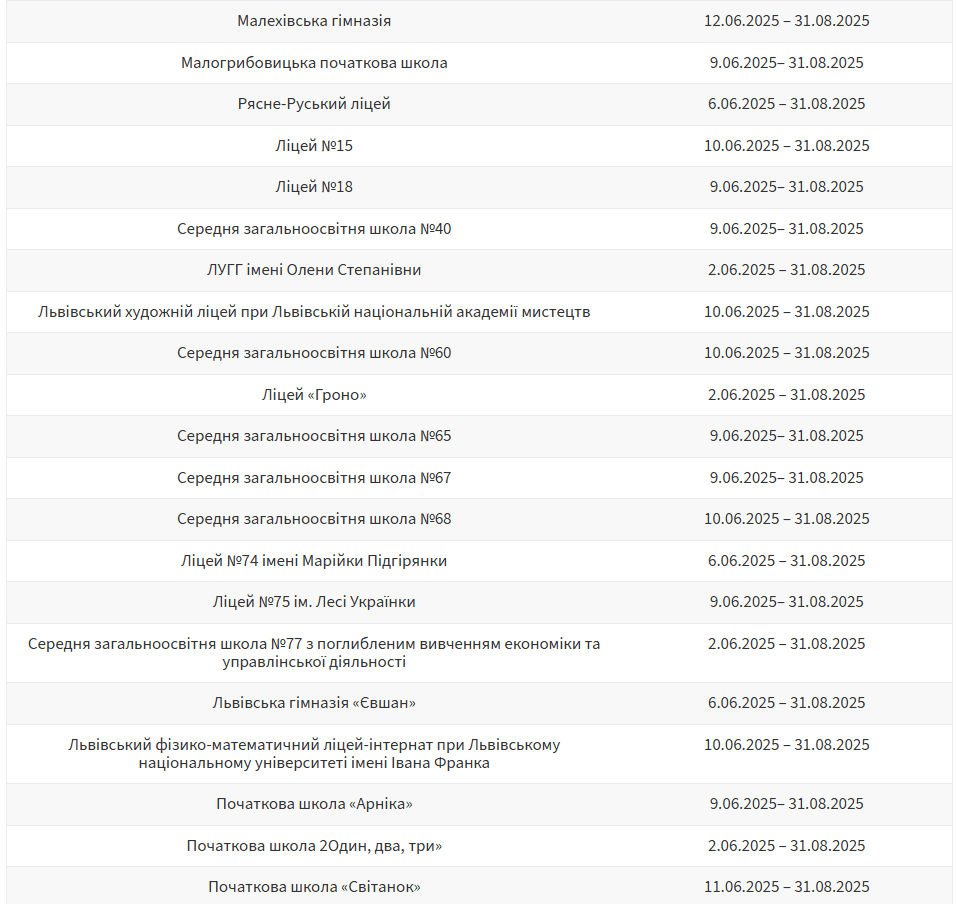Screen dimensions: 956x904
Task: Select Ліцей №74 імені Марійки Підгірянки
Action: pos(314,561)
